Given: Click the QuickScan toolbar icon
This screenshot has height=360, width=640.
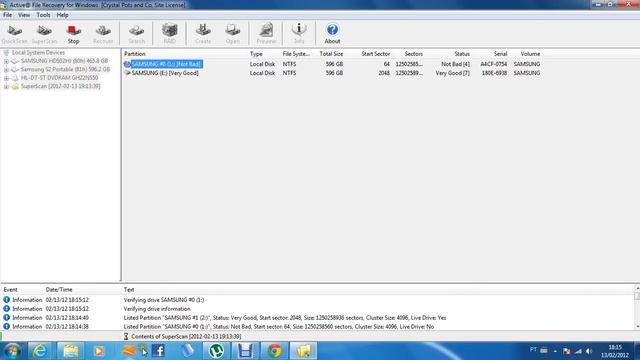Looking at the screenshot, I should [15, 34].
